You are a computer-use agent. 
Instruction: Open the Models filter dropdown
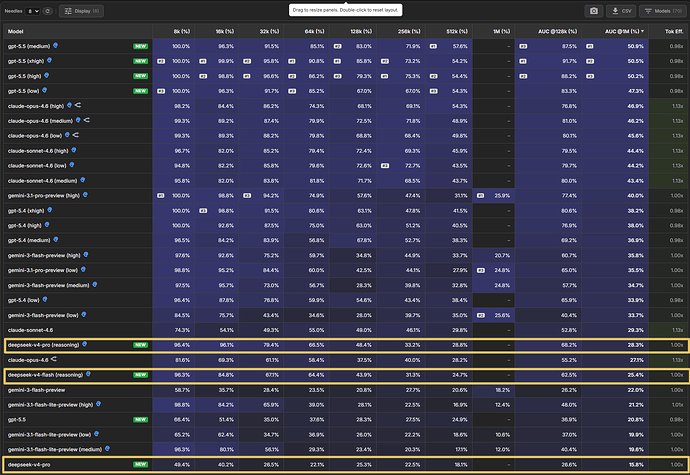663,11
